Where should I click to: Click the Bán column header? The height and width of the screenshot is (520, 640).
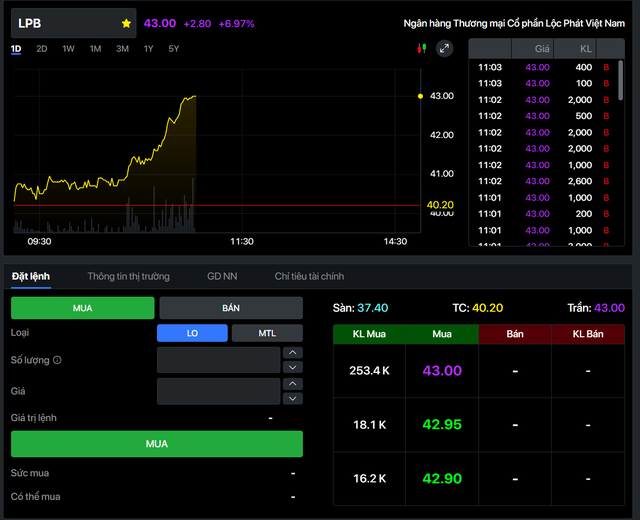(515, 334)
